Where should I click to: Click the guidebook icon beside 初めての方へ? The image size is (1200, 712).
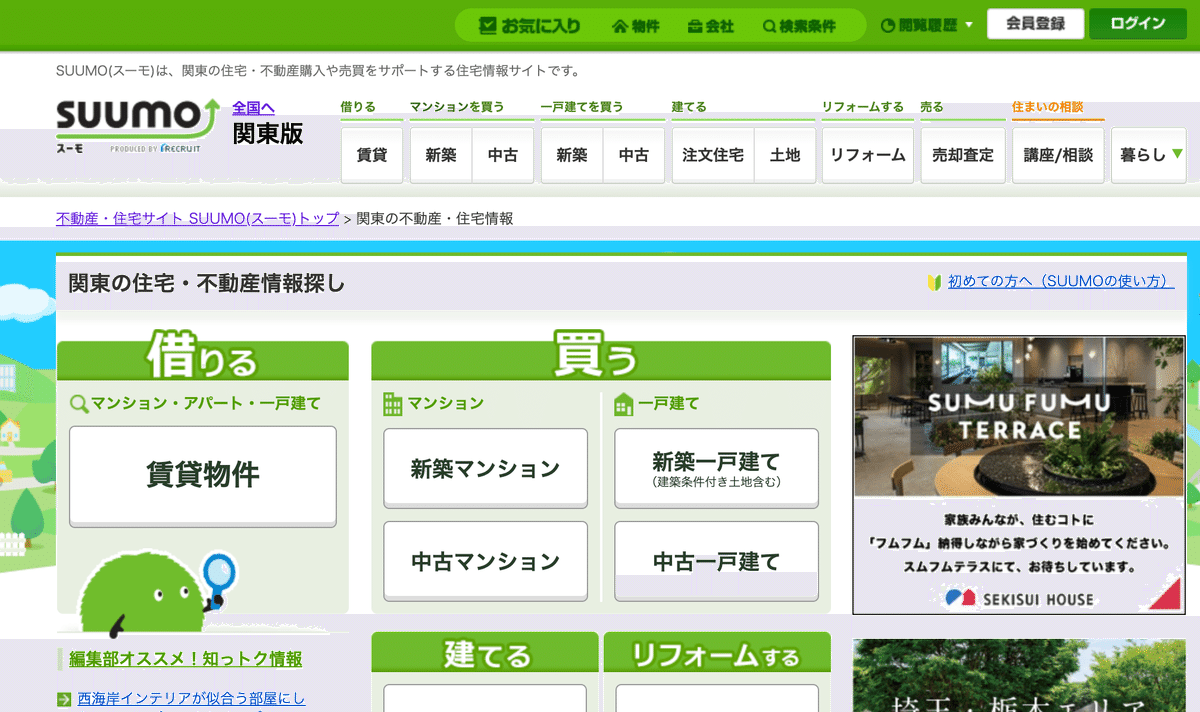click(932, 282)
